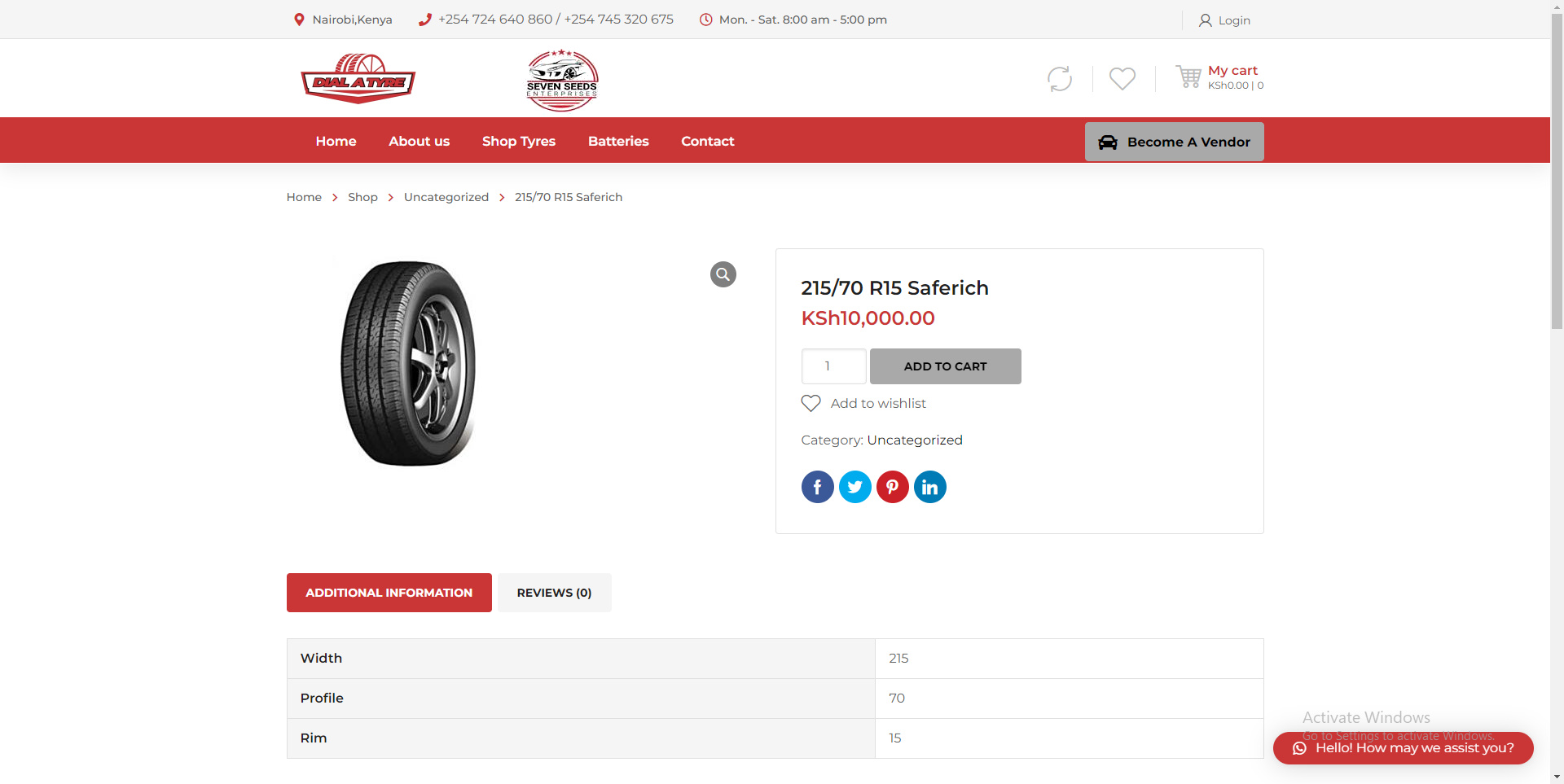Viewport: 1564px width, 784px height.
Task: Click the Dial A Tyre logo
Action: click(x=358, y=79)
